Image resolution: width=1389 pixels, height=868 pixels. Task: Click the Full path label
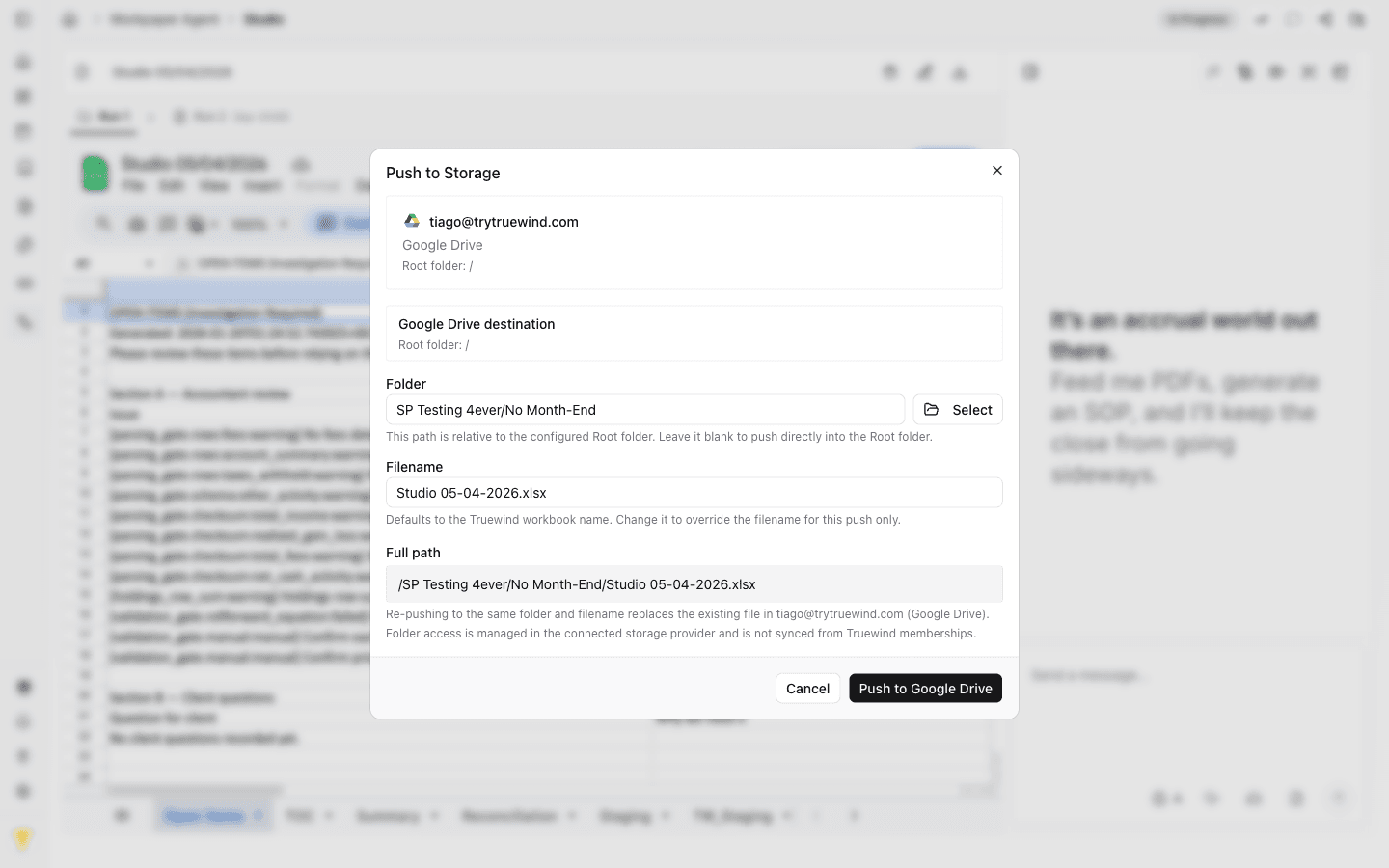[x=413, y=553]
